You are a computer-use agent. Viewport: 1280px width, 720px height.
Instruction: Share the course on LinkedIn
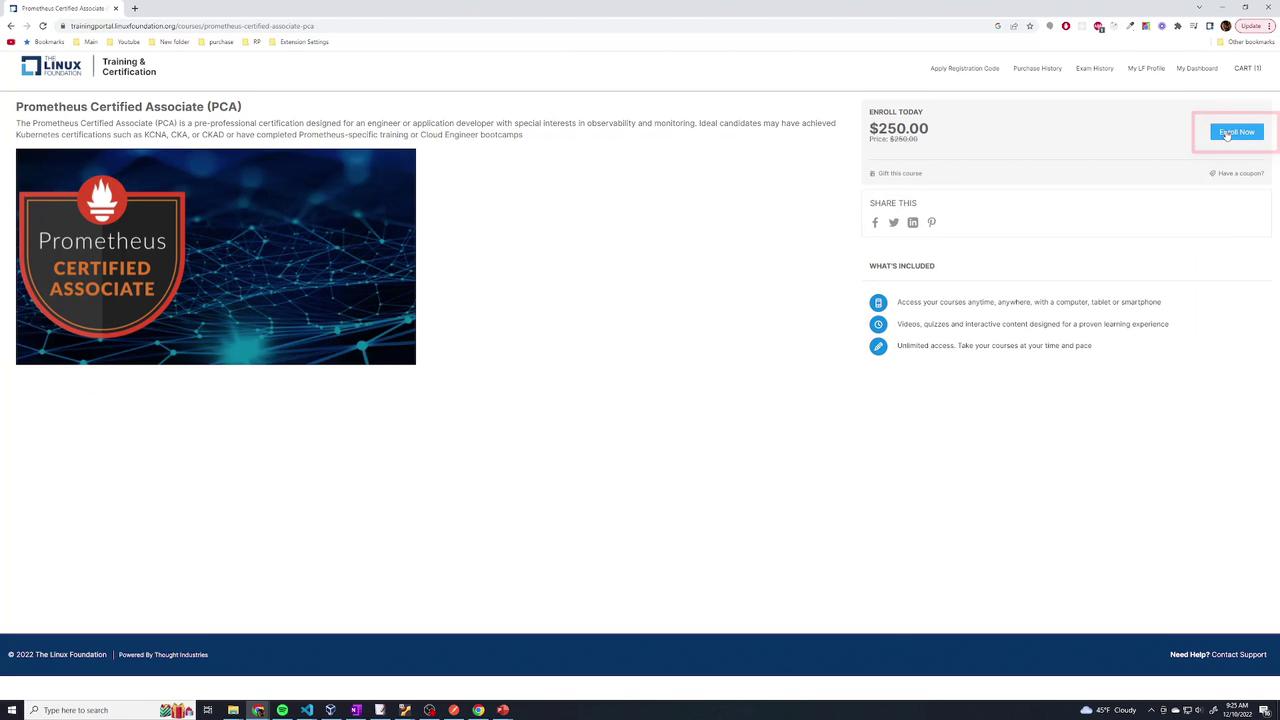click(913, 223)
